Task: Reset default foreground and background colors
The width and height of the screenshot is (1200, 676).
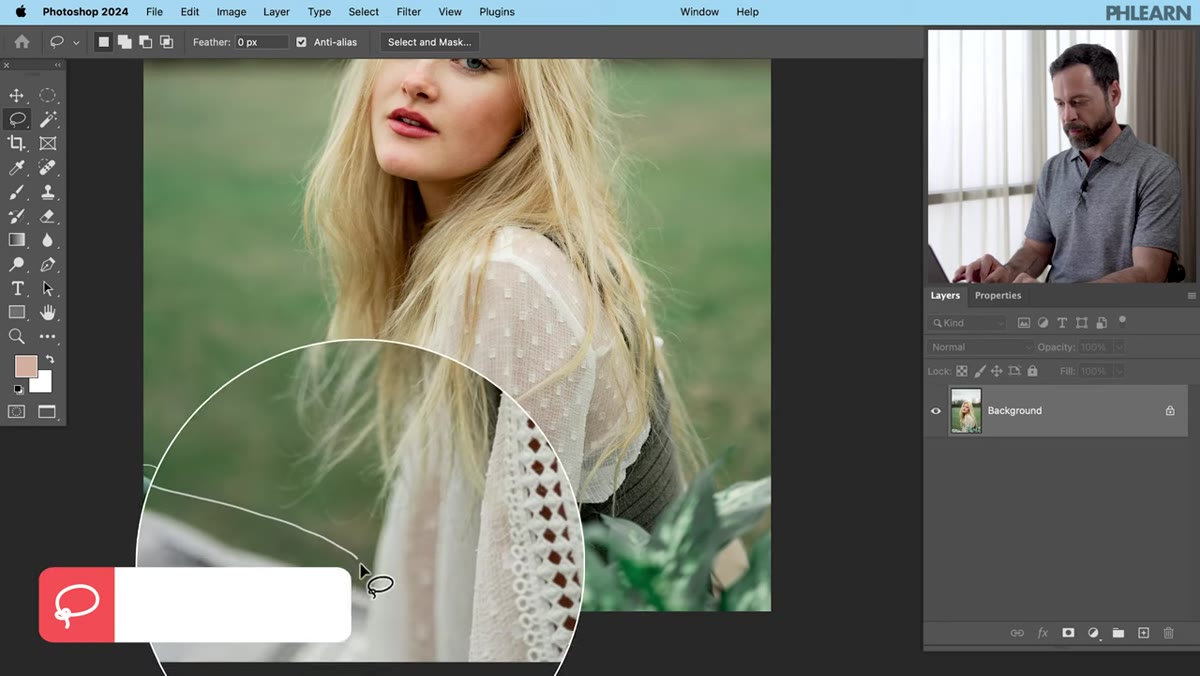Action: (18, 389)
